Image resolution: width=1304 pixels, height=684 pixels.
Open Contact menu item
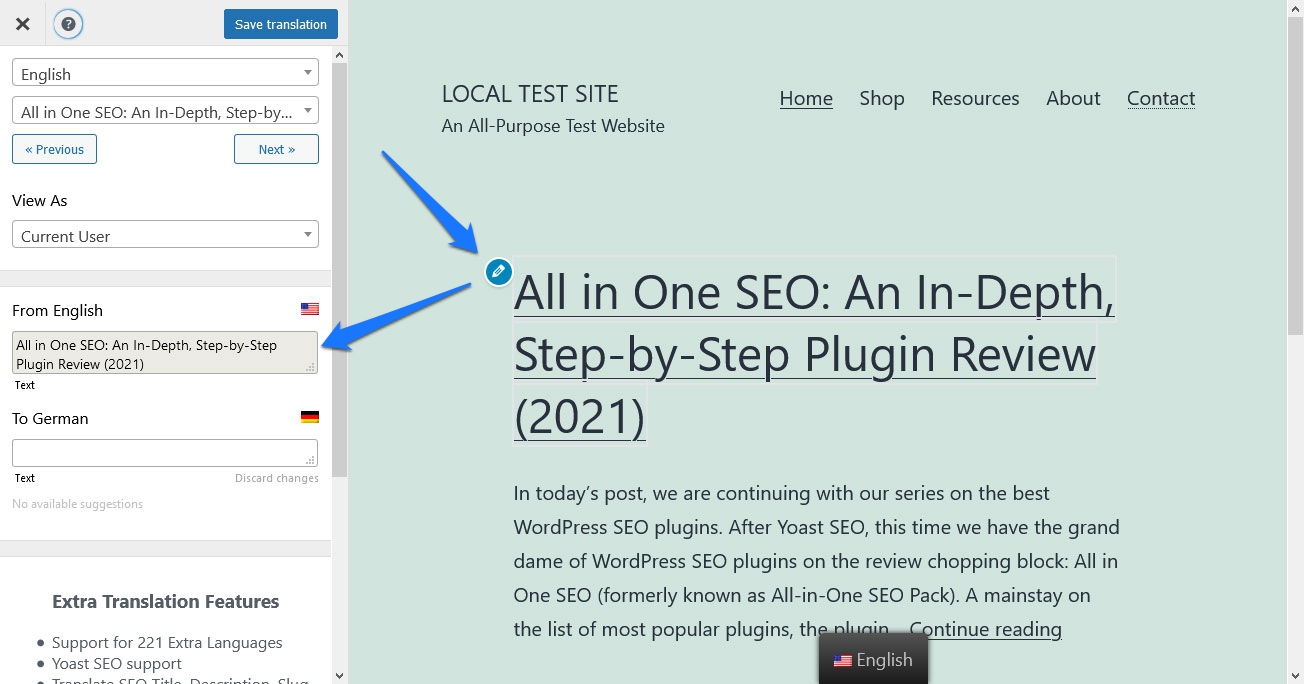[1161, 98]
